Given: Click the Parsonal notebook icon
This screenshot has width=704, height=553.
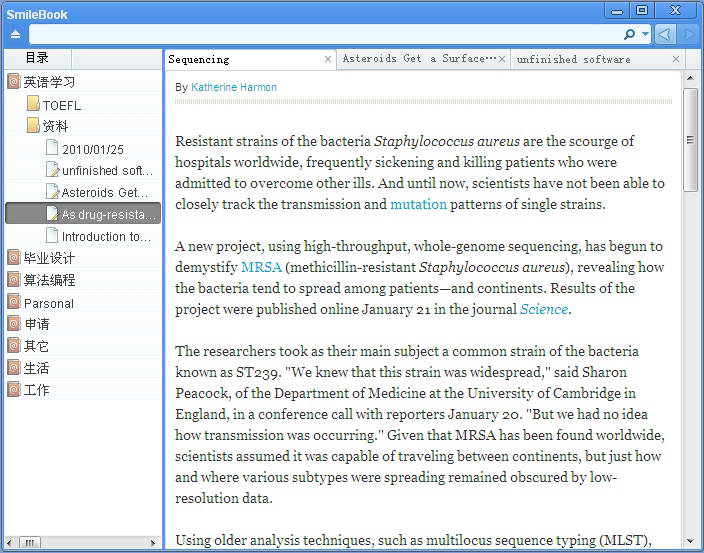Looking at the screenshot, I should coord(14,301).
